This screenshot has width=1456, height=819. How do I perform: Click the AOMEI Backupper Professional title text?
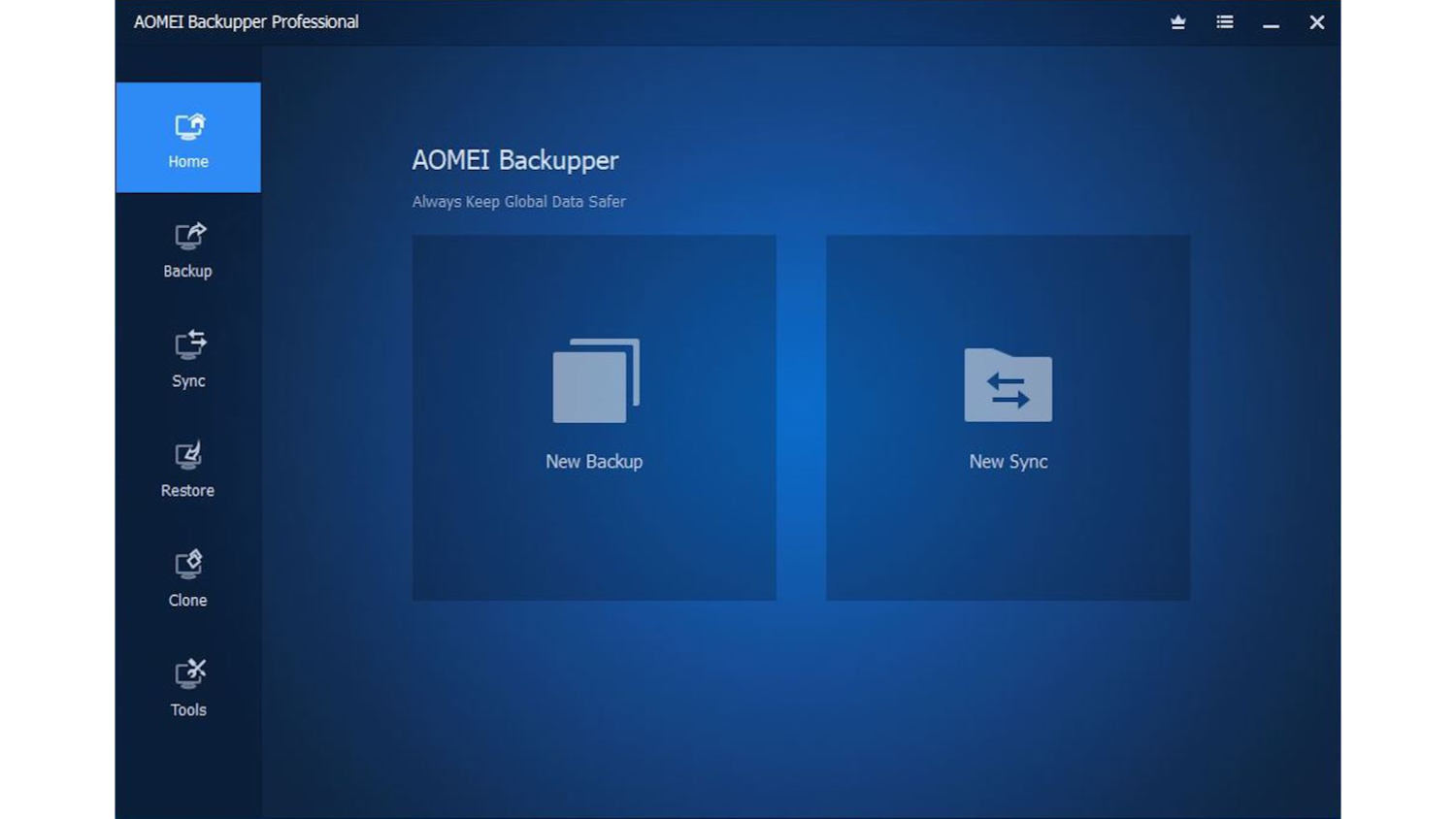point(247,21)
